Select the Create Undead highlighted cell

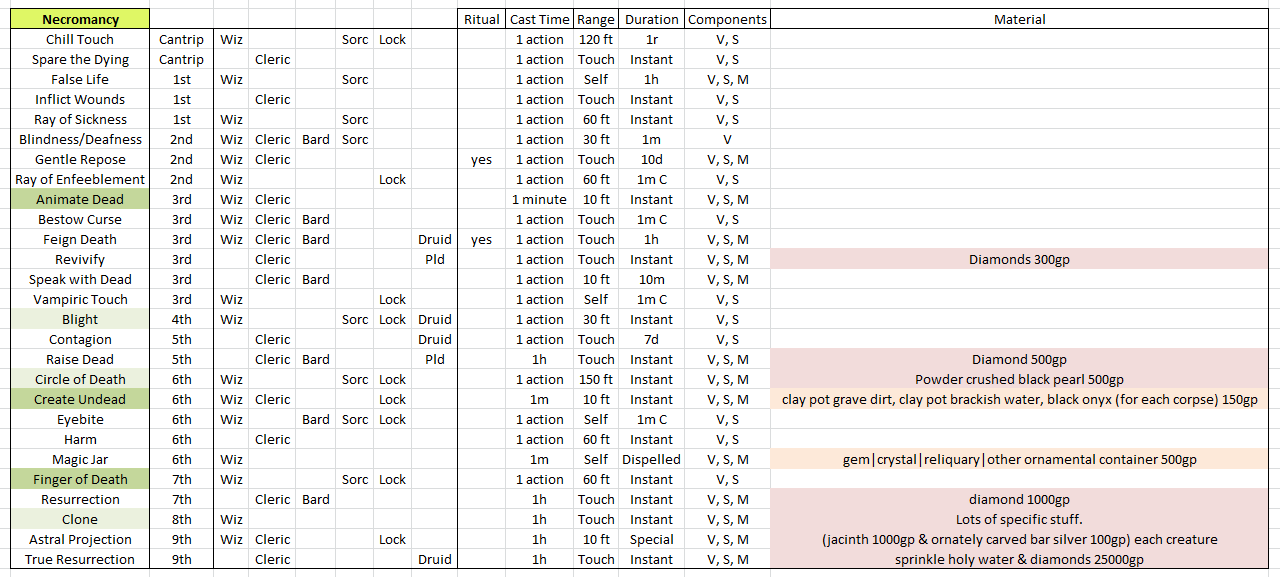pos(80,399)
